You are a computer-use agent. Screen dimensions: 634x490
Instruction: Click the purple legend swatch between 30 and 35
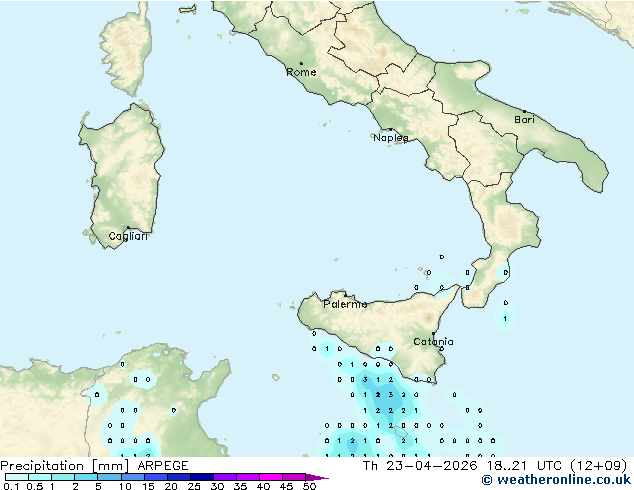(225, 477)
